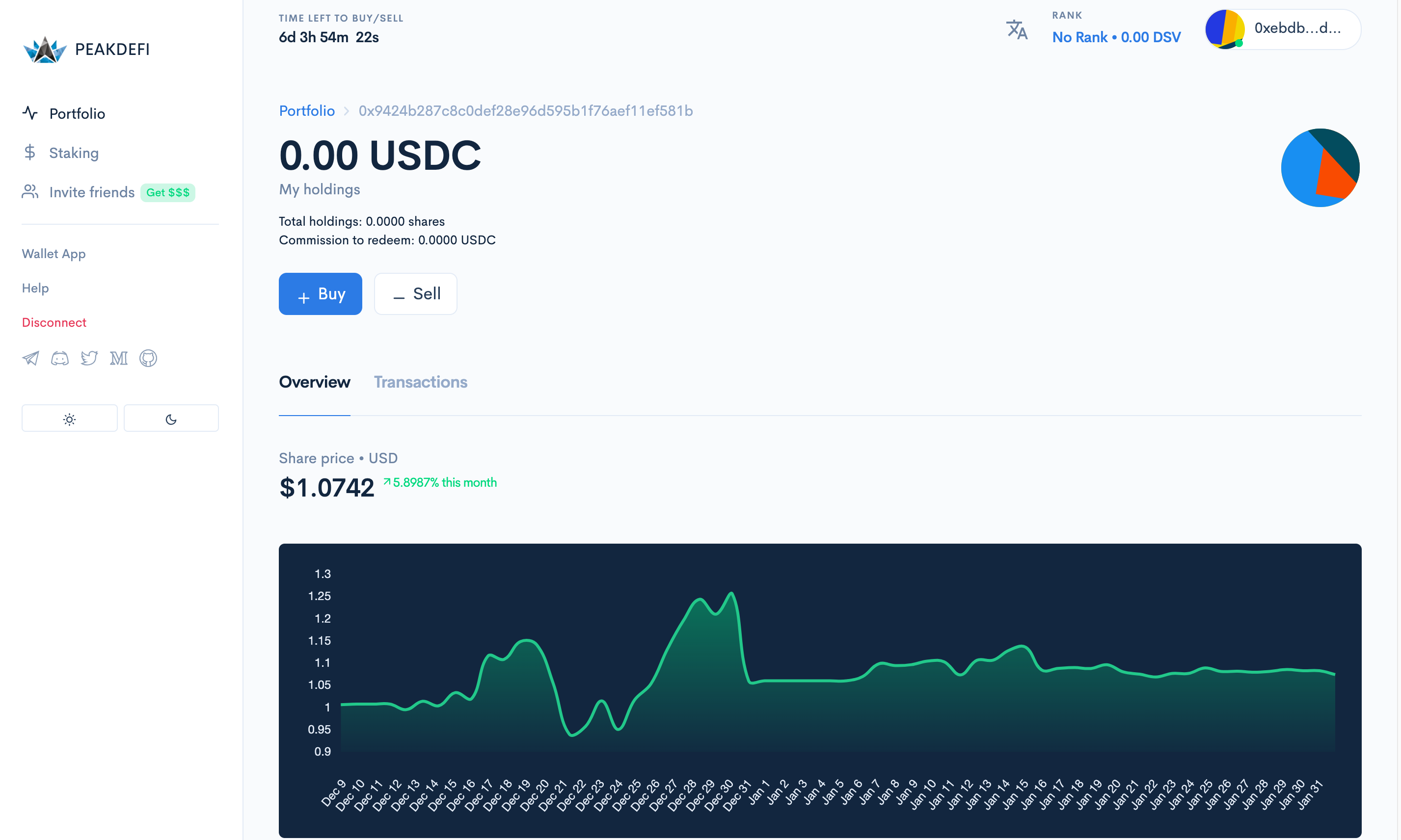Image resolution: width=1401 pixels, height=840 pixels.
Task: Click the wallet avatar icon
Action: (1224, 29)
